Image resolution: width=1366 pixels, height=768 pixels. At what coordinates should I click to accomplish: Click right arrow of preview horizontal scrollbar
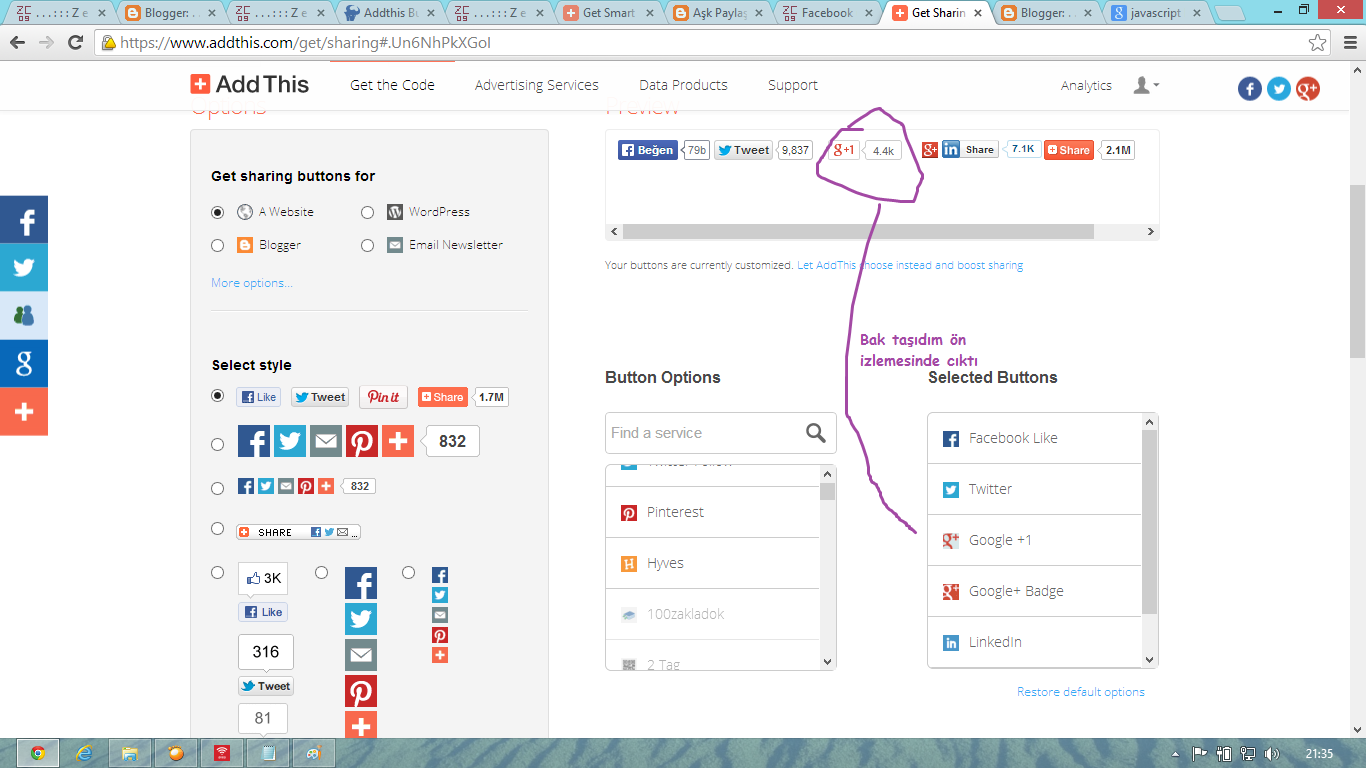1151,231
